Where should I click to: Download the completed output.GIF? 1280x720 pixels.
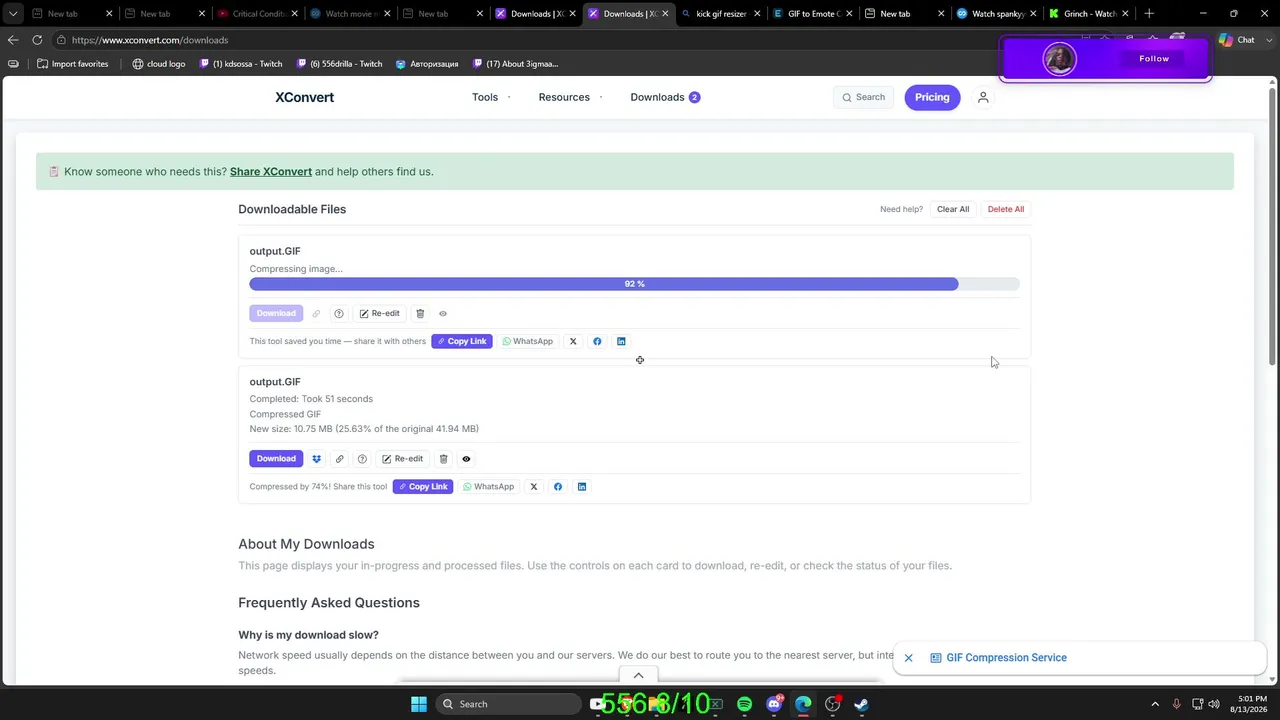276,459
